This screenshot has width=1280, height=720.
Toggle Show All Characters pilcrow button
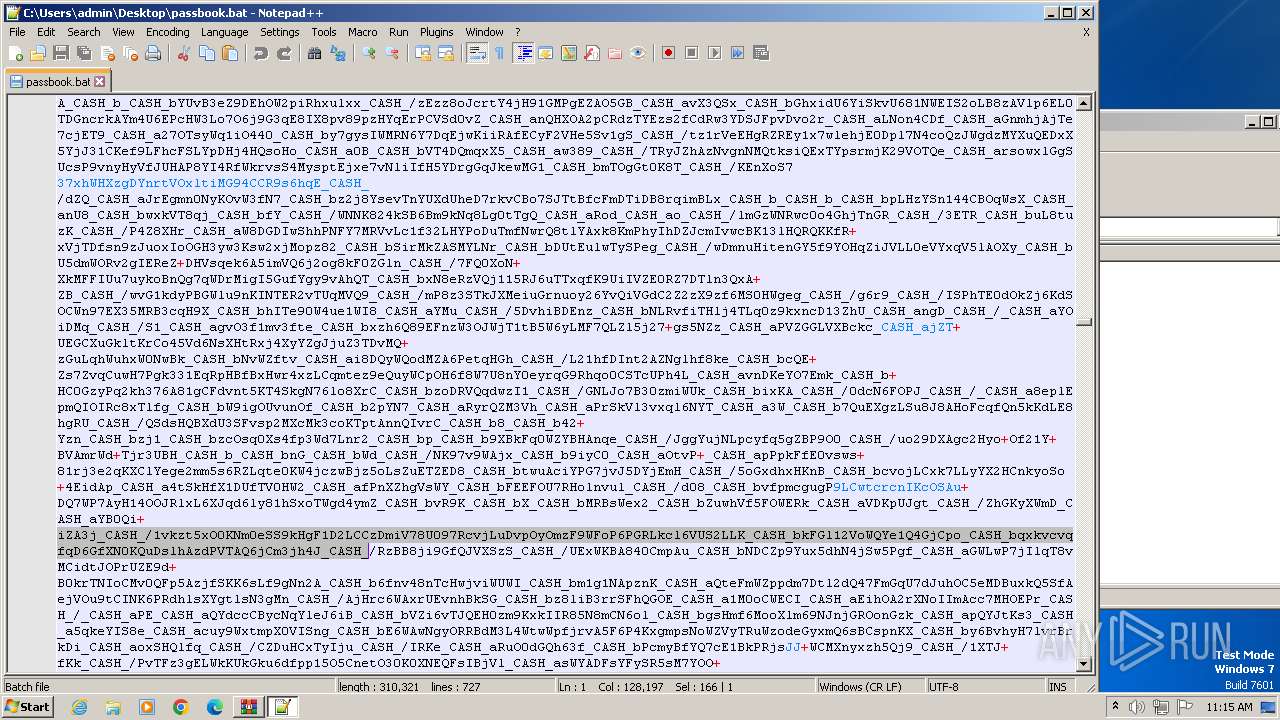(x=499, y=53)
